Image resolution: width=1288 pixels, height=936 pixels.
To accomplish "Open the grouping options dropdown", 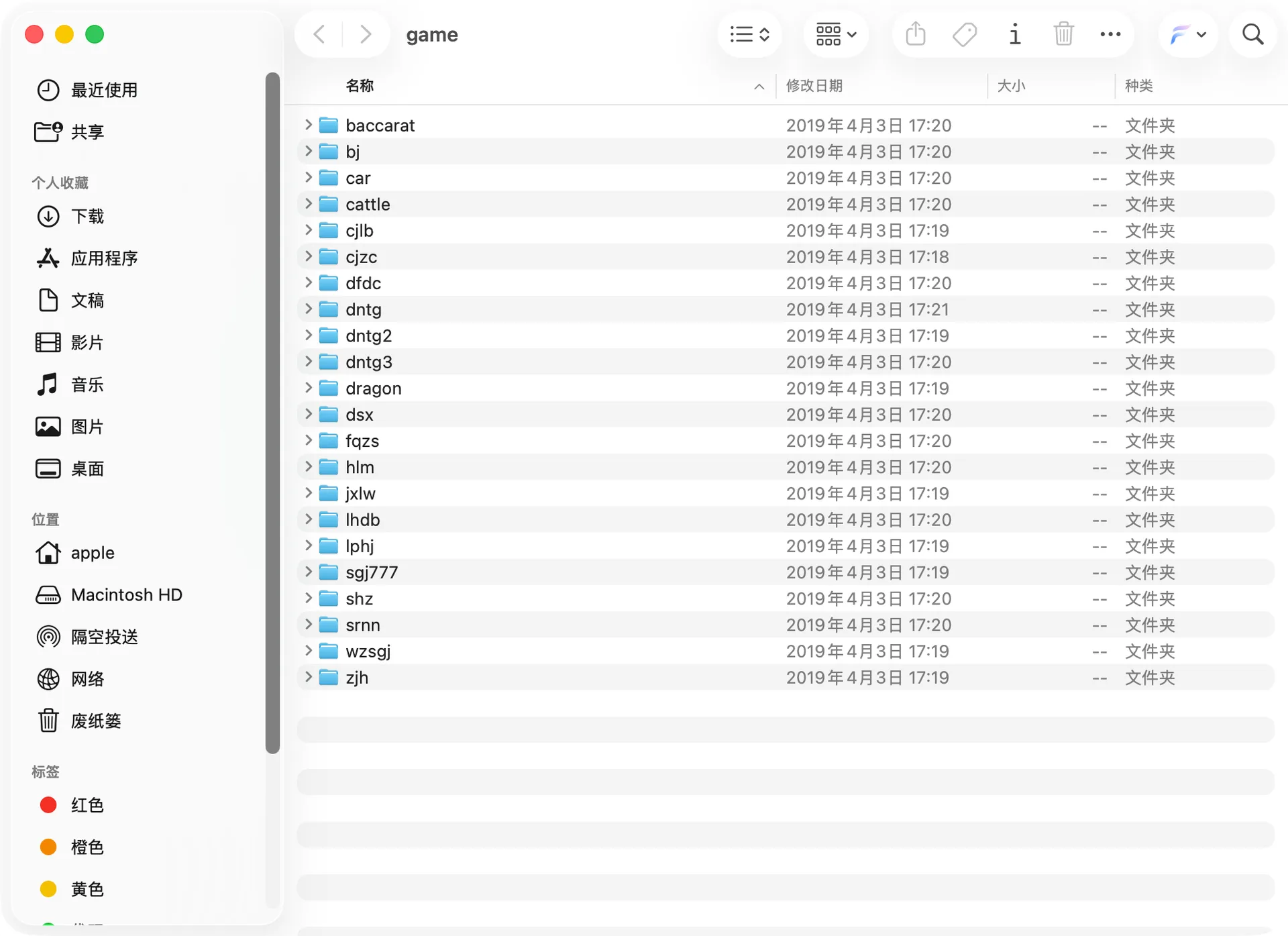I will [836, 34].
